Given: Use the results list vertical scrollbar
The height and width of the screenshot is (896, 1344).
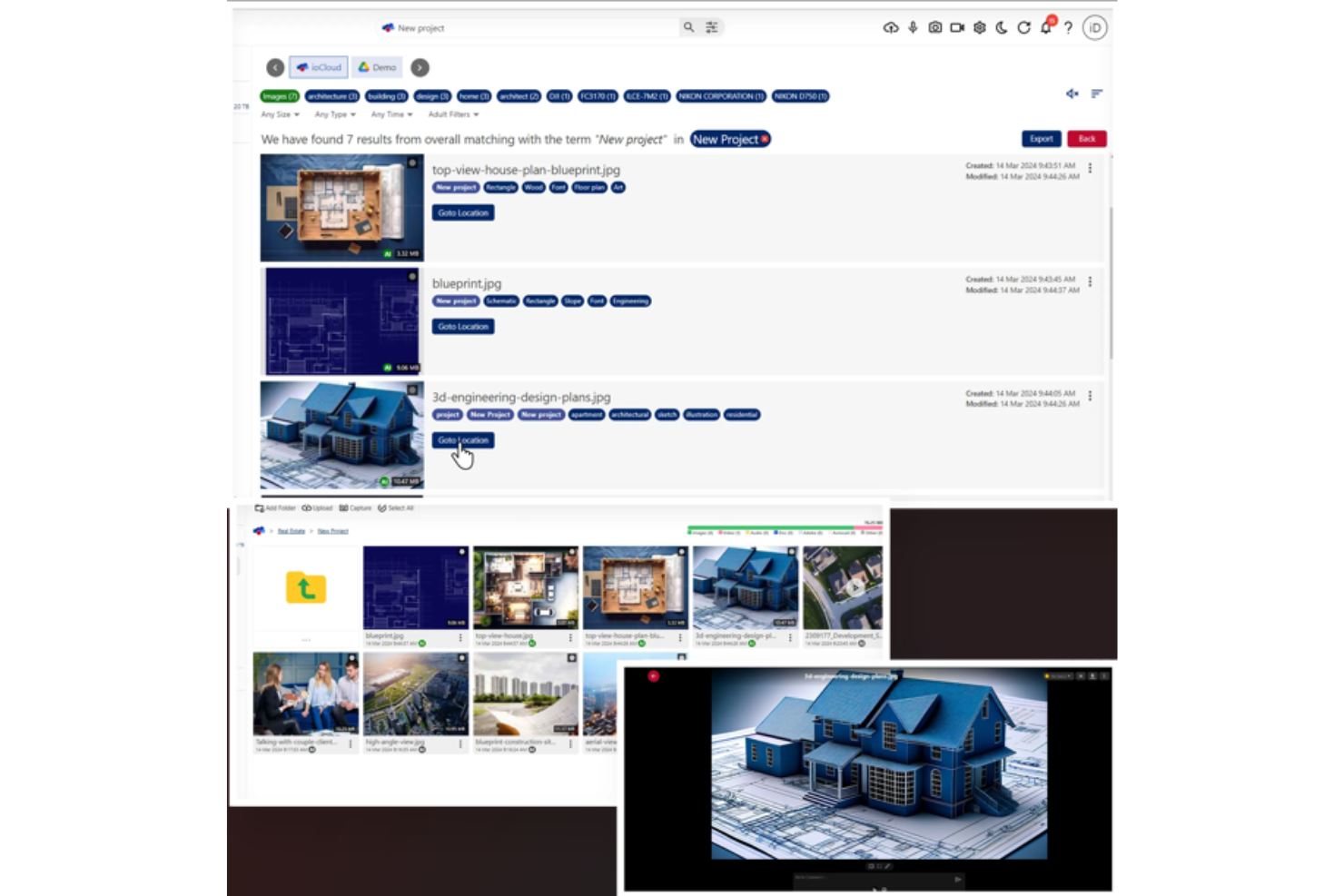Looking at the screenshot, I should (x=1110, y=281).
